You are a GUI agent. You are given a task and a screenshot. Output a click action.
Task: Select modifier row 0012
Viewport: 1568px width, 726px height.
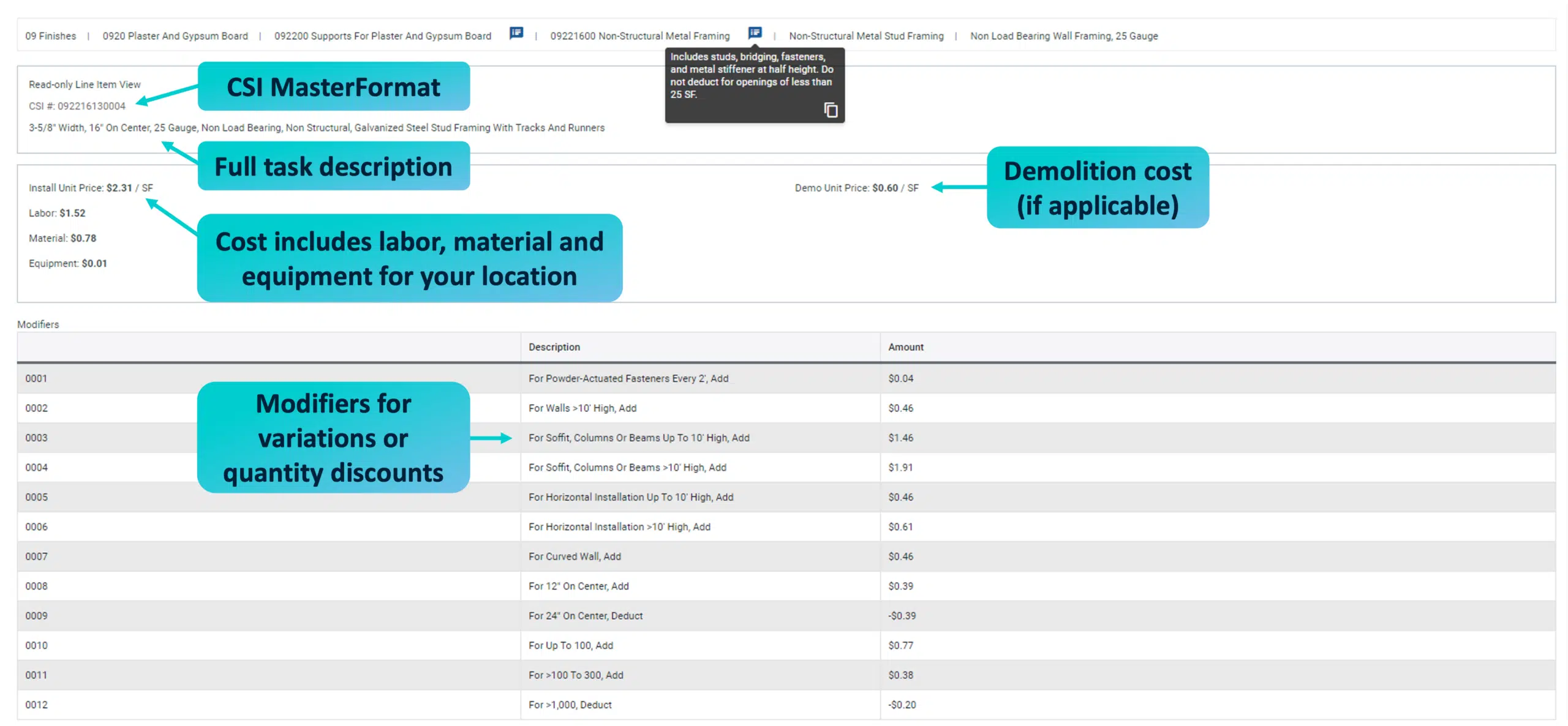point(786,705)
